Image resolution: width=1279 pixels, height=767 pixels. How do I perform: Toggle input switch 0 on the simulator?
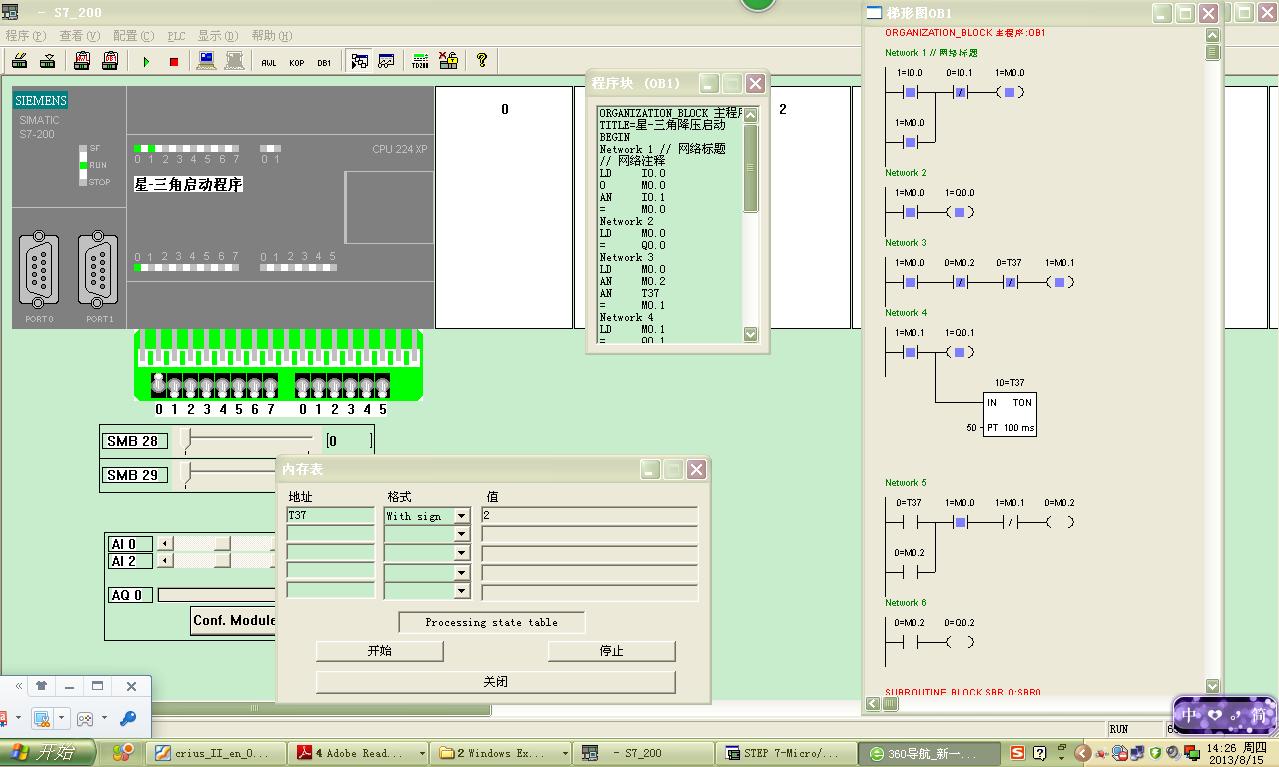pyautogui.click(x=158, y=385)
